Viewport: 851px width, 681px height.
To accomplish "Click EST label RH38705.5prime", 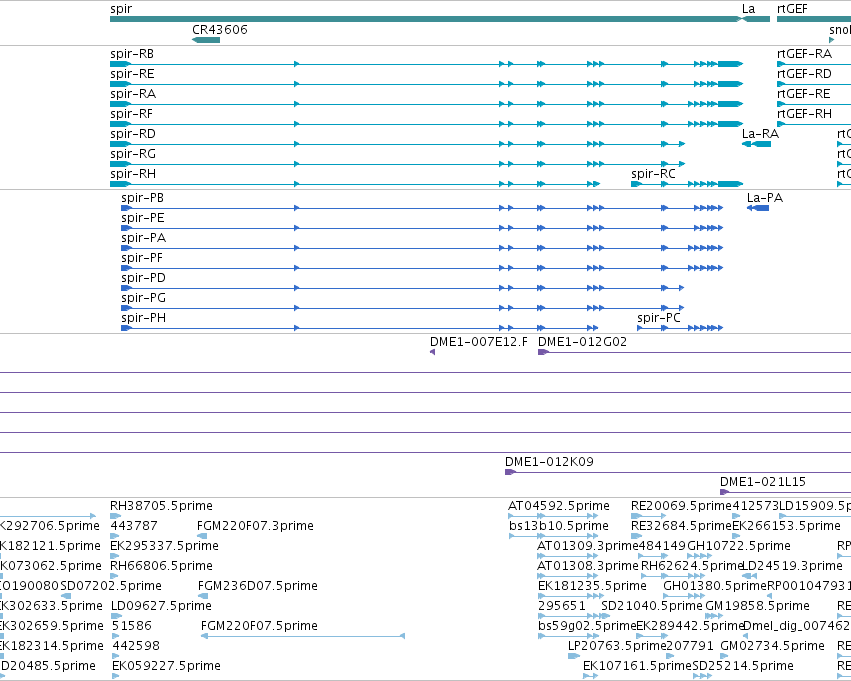I will click(x=161, y=506).
